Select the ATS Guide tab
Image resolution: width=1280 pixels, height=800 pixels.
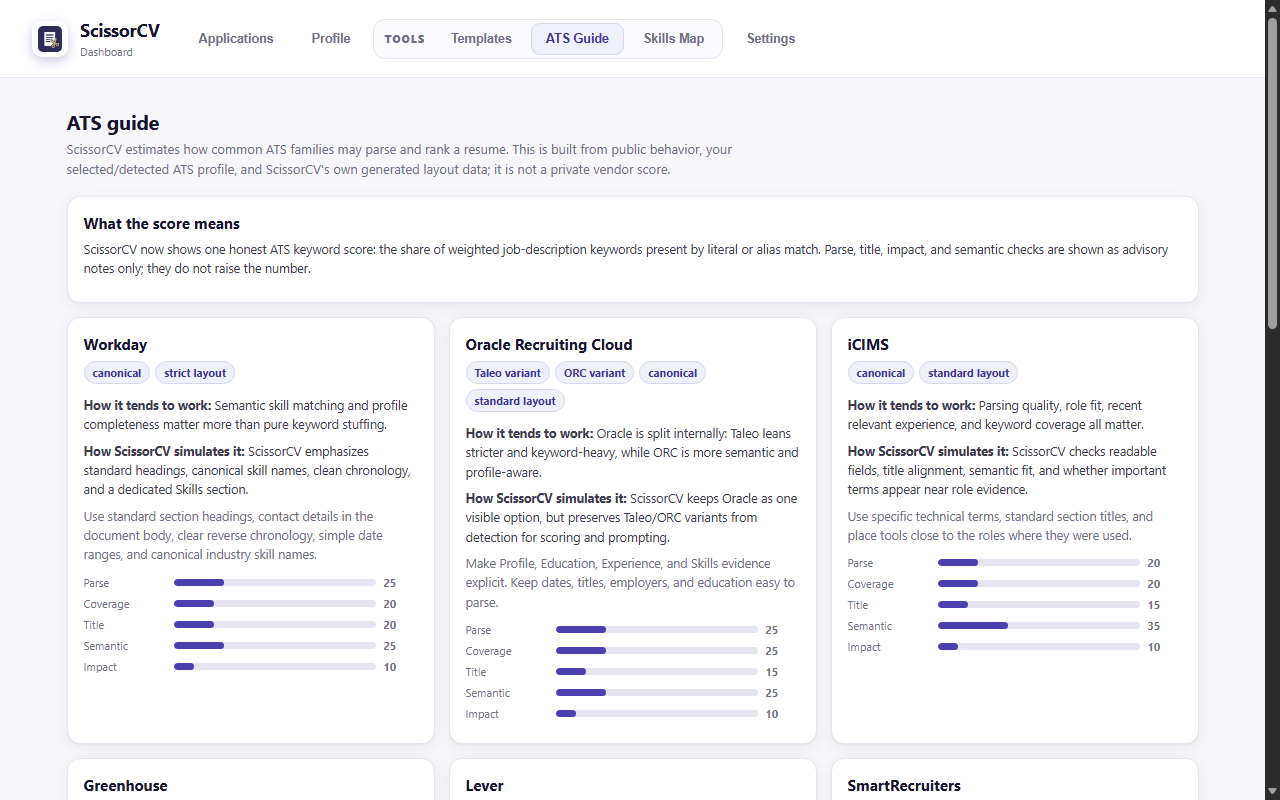point(577,39)
